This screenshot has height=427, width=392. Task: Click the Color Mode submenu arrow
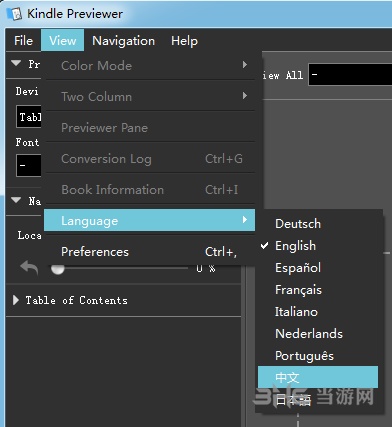[245, 65]
